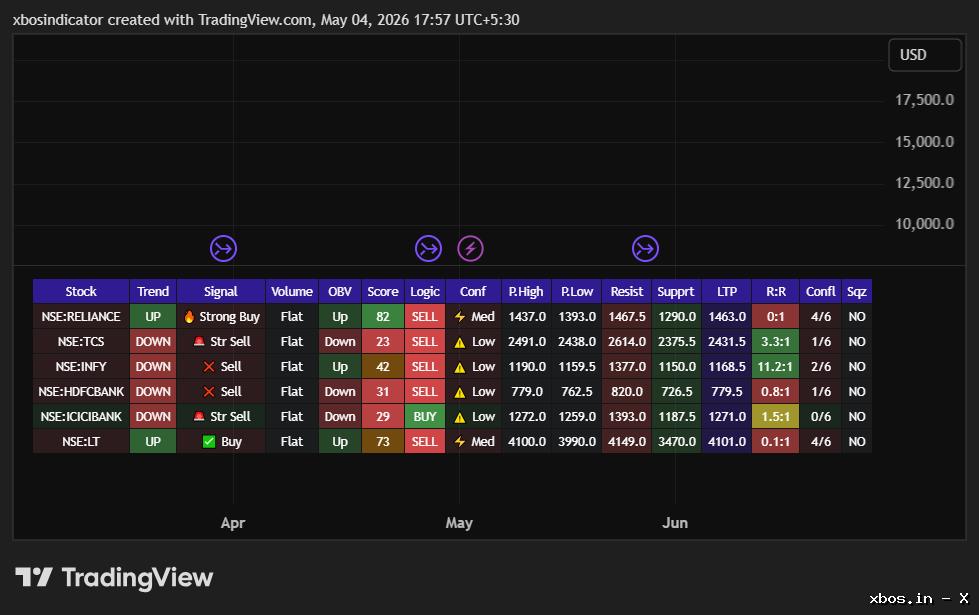Click the fire icon beside Strong Buy
979x615 pixels.
click(x=189, y=317)
